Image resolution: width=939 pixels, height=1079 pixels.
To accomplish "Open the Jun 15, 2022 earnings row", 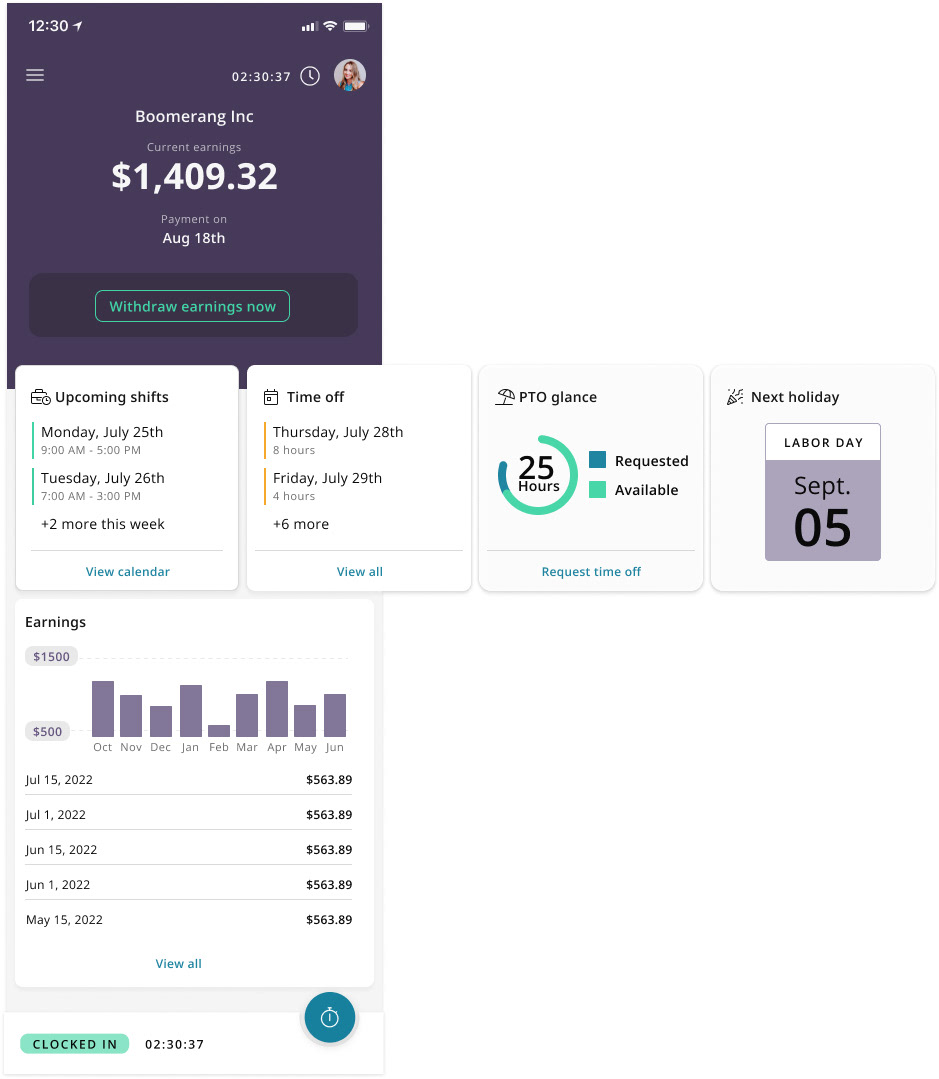I will coord(188,850).
